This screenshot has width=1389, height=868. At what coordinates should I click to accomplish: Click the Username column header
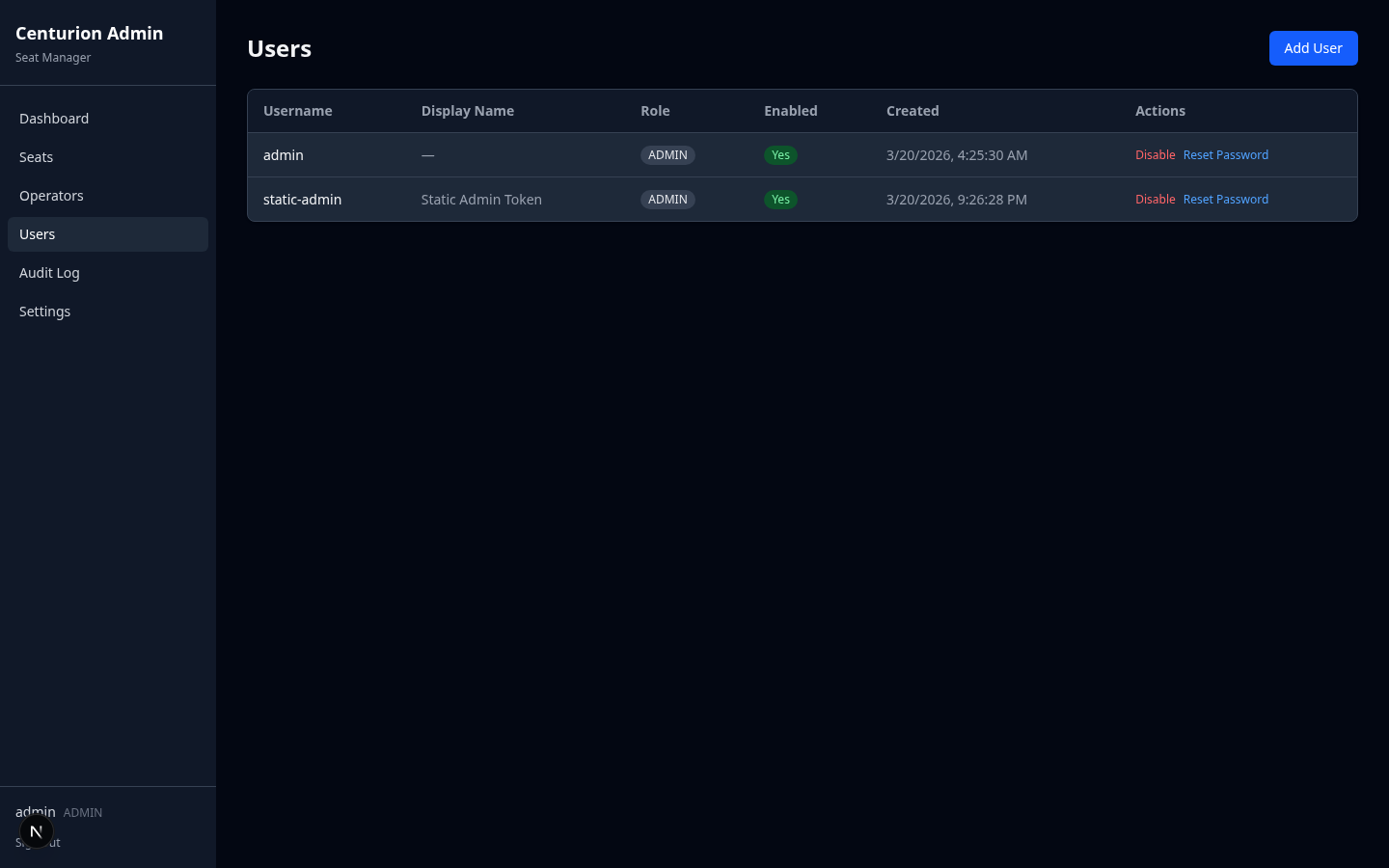click(297, 111)
